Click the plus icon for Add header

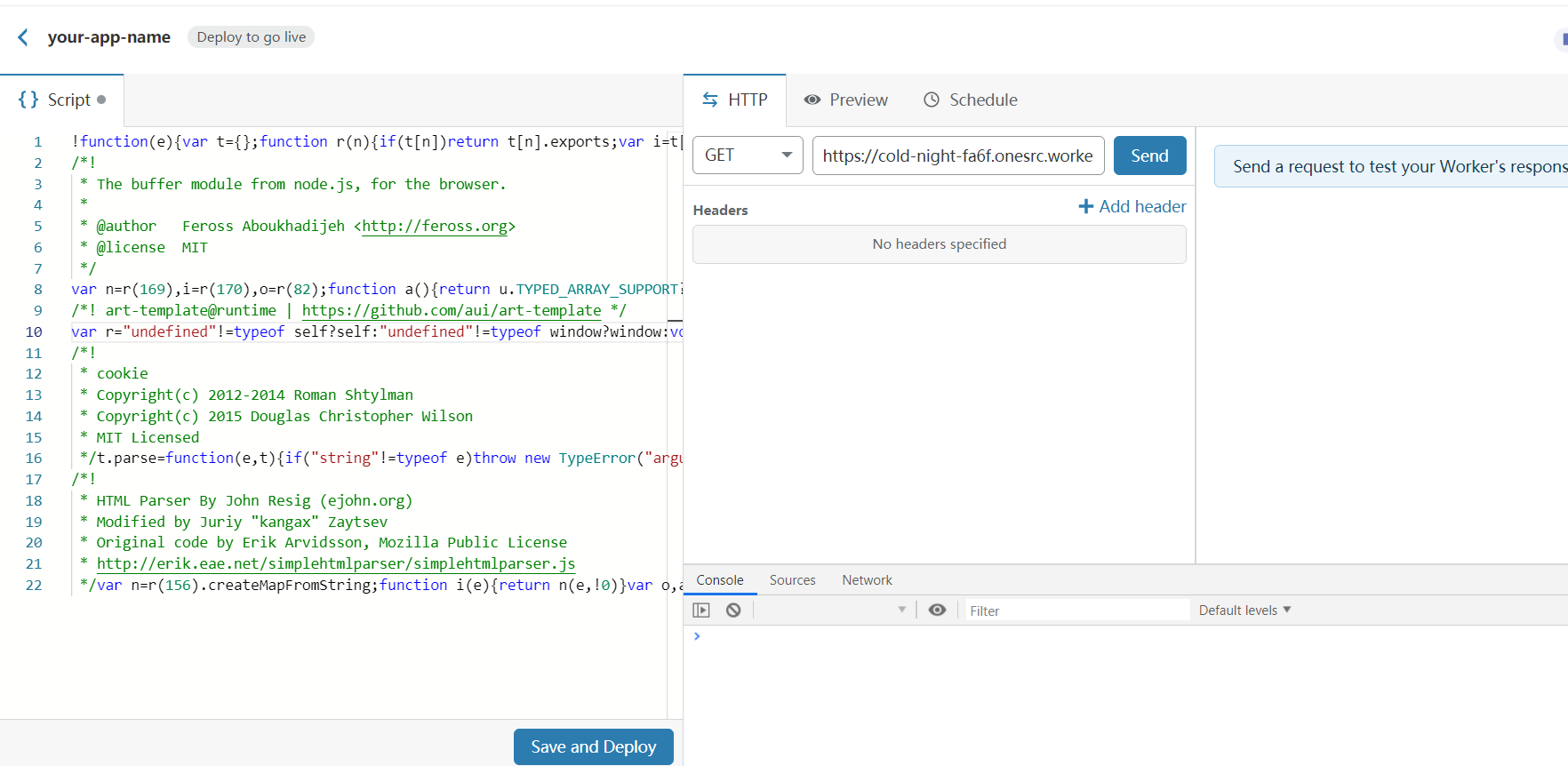[x=1085, y=207]
